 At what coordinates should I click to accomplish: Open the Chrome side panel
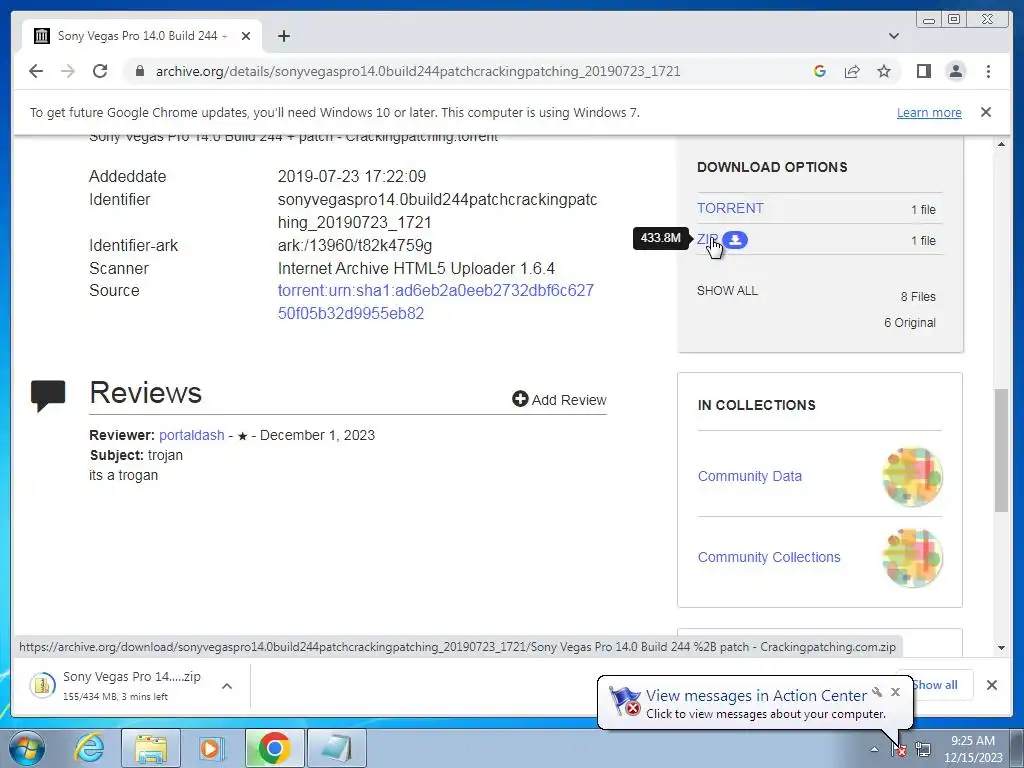pos(923,71)
